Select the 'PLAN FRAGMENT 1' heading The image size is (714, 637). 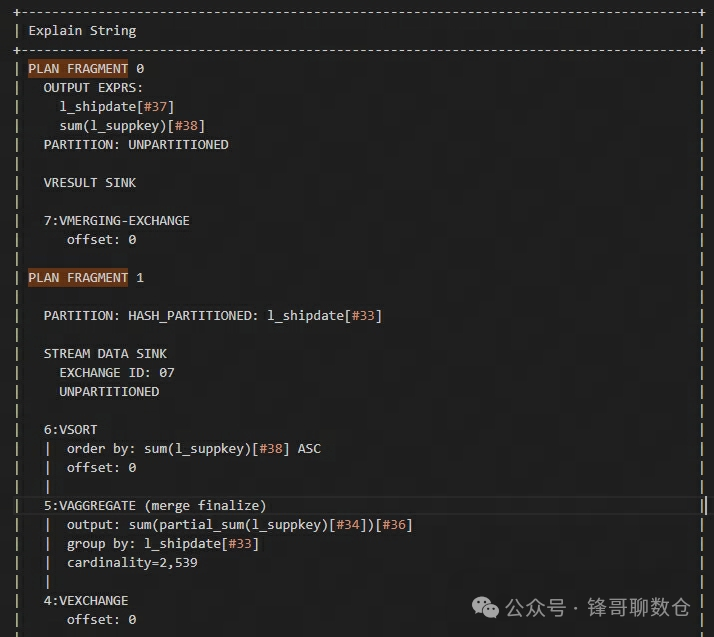[x=86, y=278]
